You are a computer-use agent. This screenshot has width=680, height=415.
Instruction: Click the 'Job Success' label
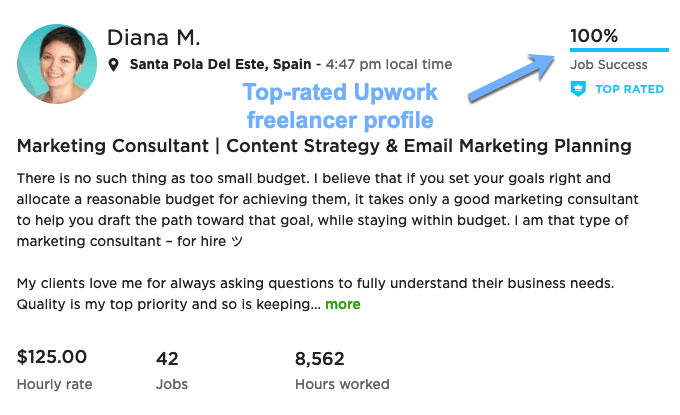pos(608,65)
